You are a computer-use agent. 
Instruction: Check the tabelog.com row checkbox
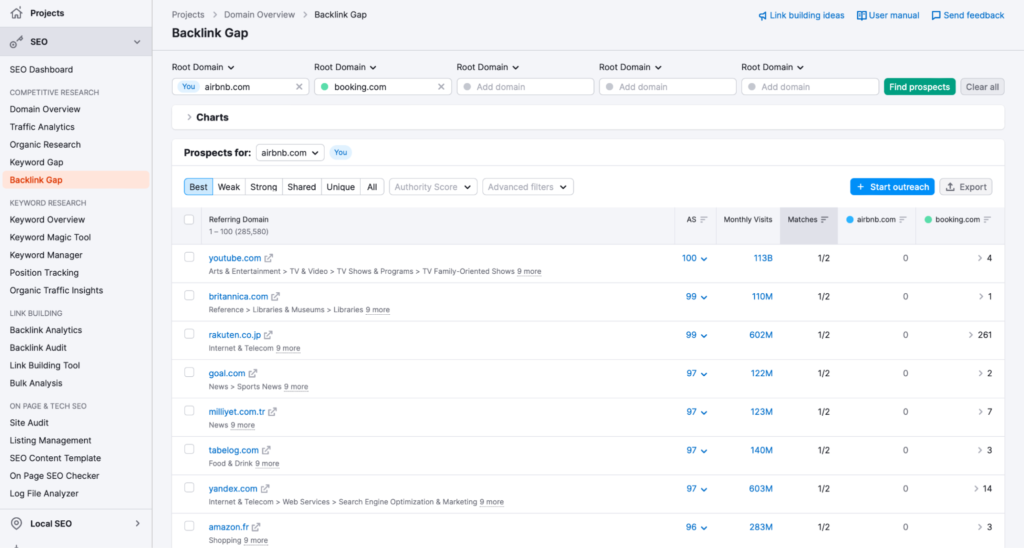[189, 449]
